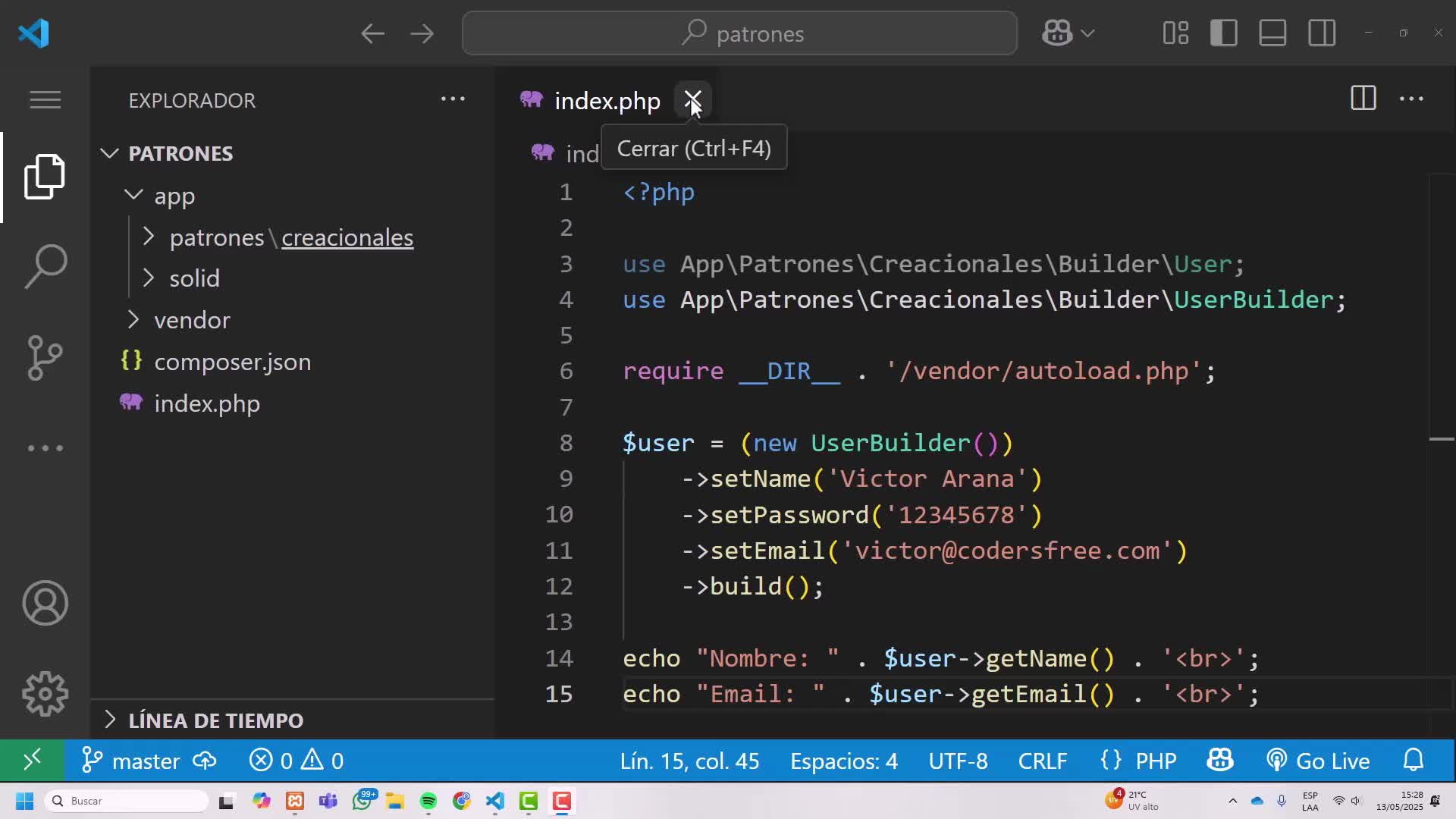
Task: Go to line via Lín. 15, col. 45
Action: pos(689,761)
